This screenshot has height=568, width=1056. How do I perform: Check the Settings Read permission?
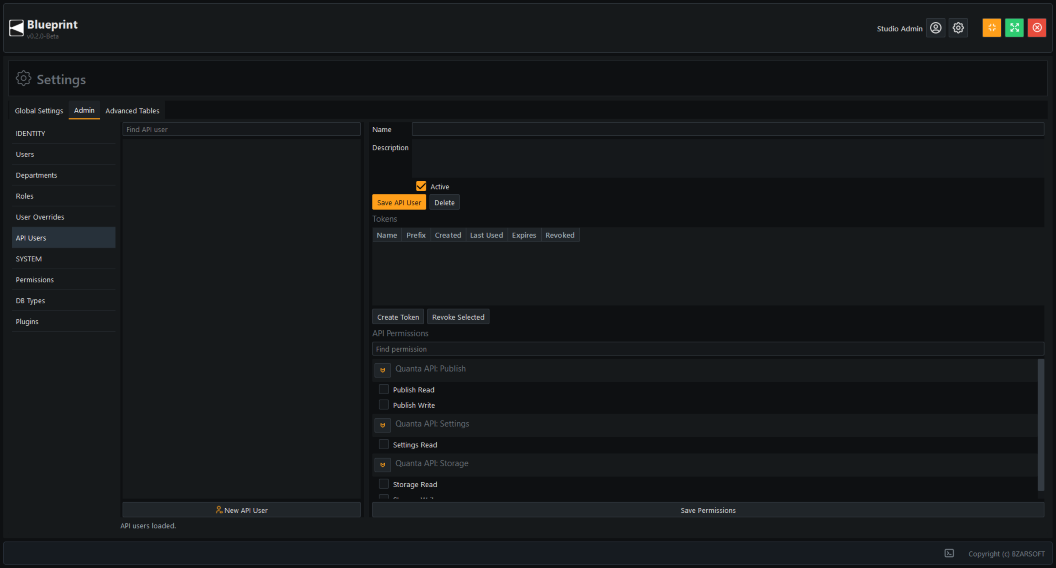point(384,444)
